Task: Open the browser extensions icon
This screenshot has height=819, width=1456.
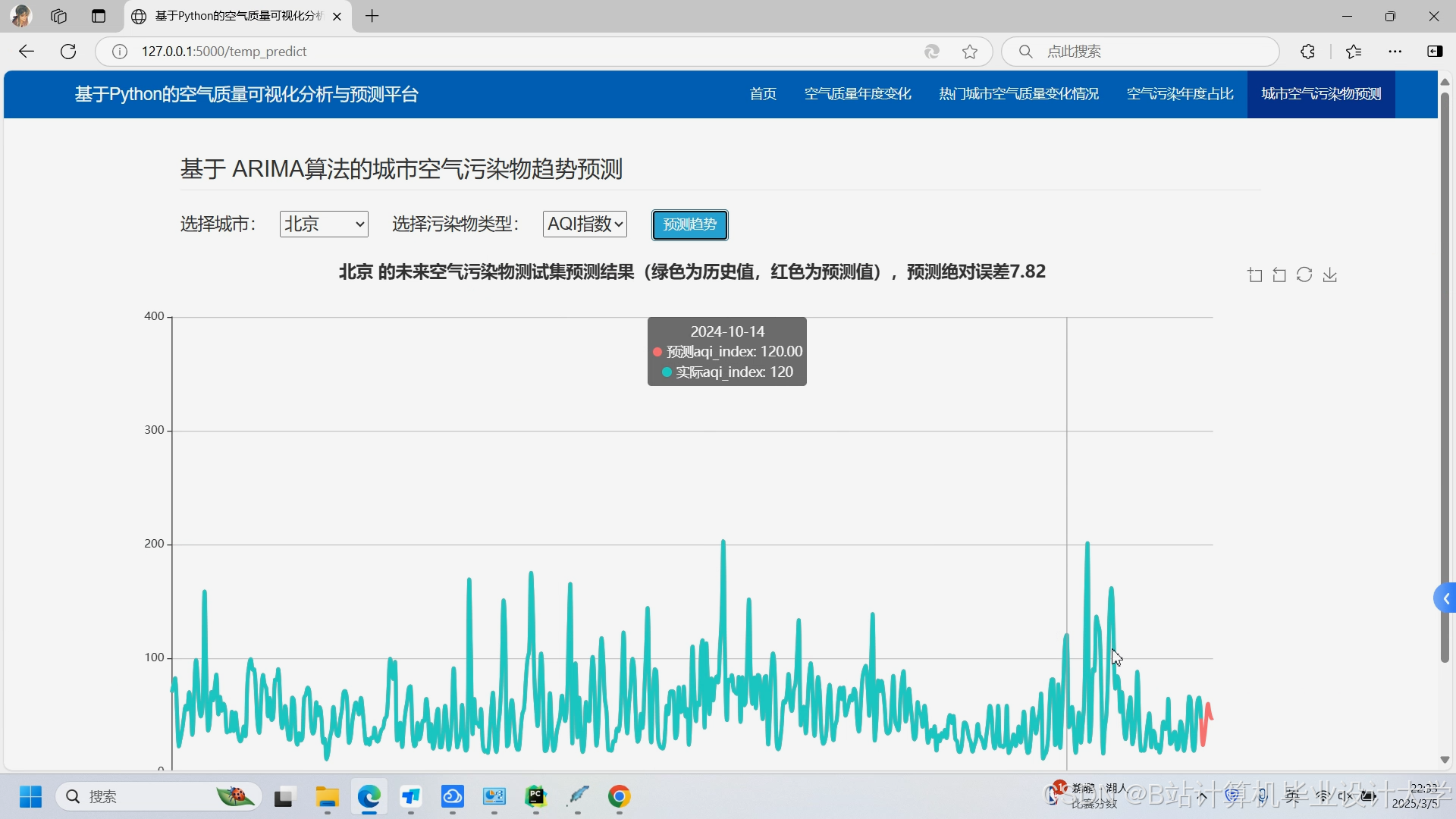Action: click(1307, 52)
